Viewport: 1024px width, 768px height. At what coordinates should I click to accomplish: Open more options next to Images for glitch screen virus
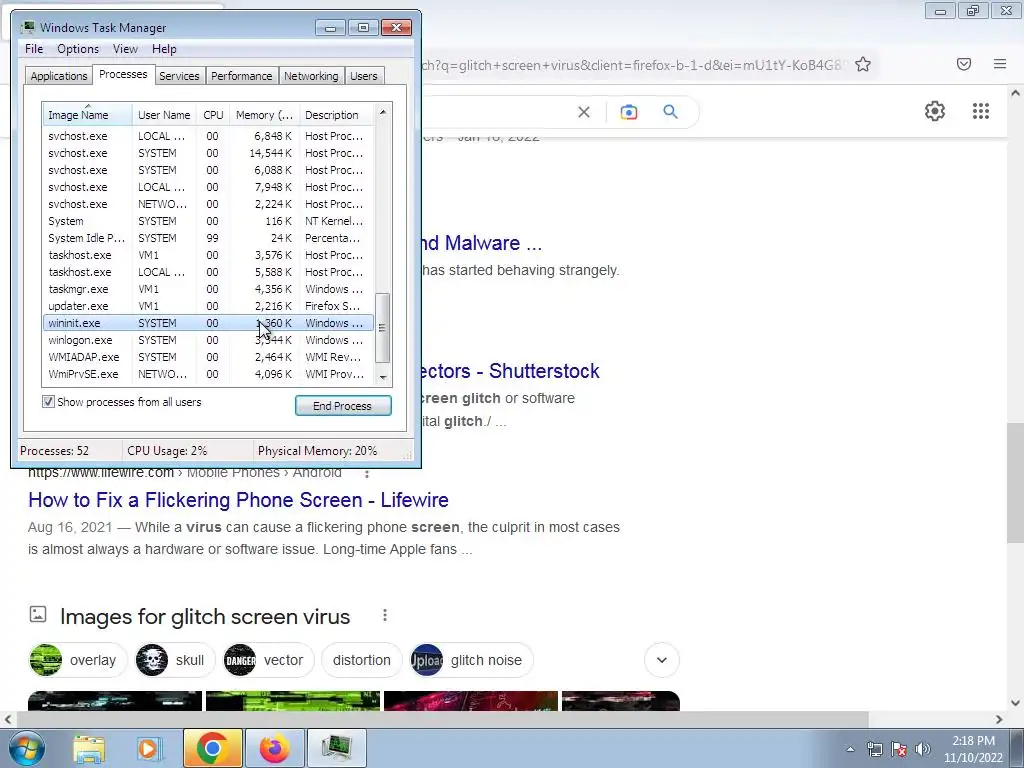[385, 615]
